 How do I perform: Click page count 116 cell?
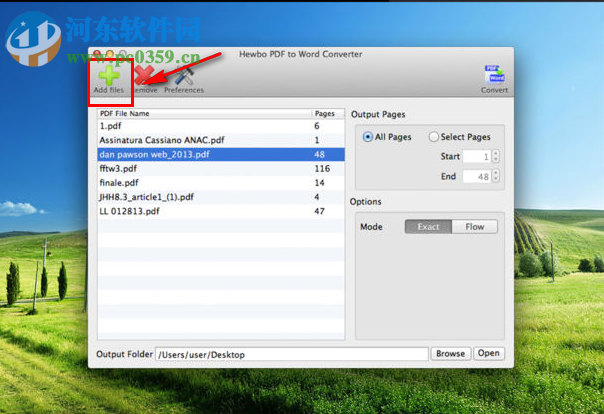322,169
